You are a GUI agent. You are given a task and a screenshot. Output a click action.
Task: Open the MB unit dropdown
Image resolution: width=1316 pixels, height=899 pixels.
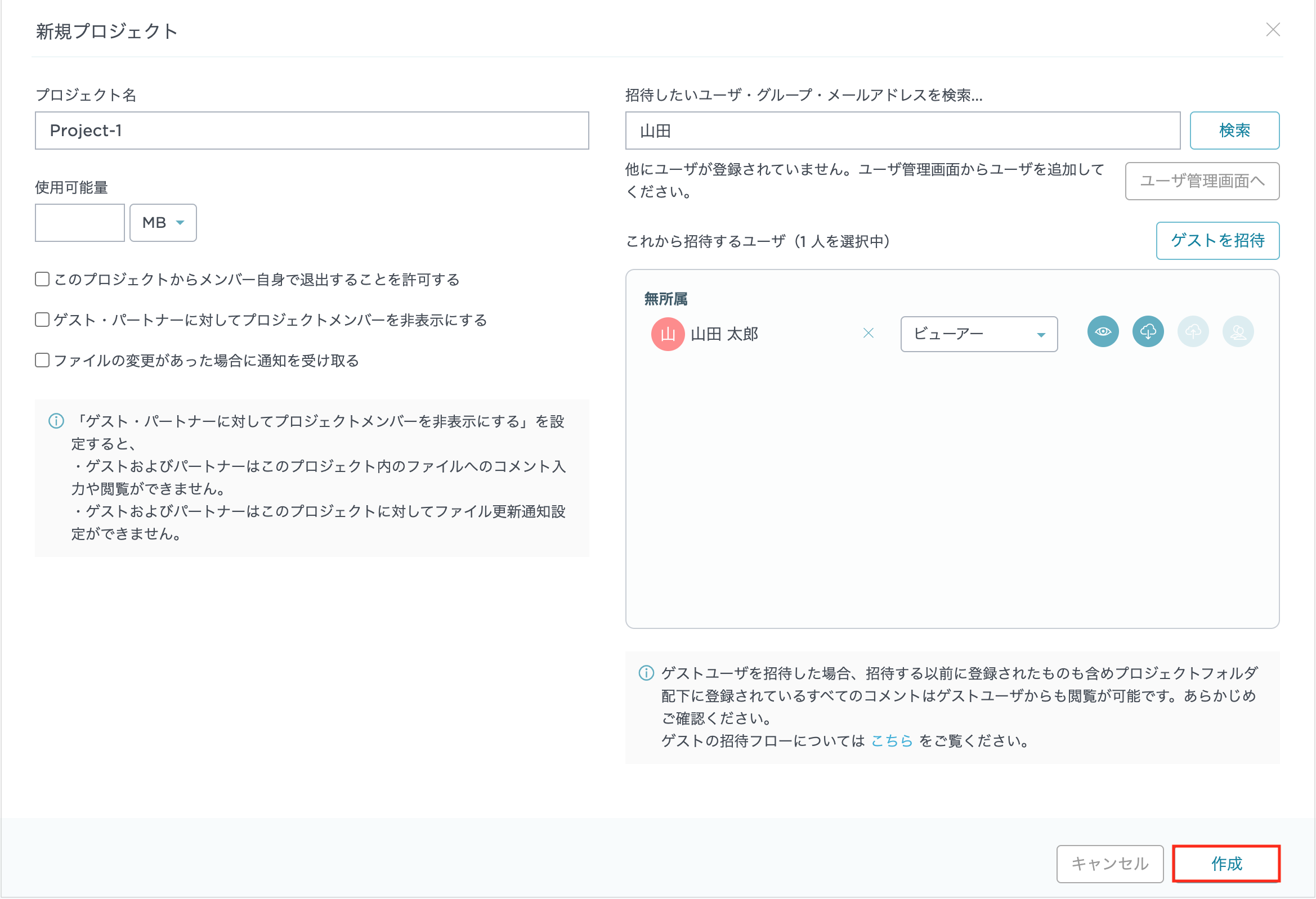pos(163,222)
